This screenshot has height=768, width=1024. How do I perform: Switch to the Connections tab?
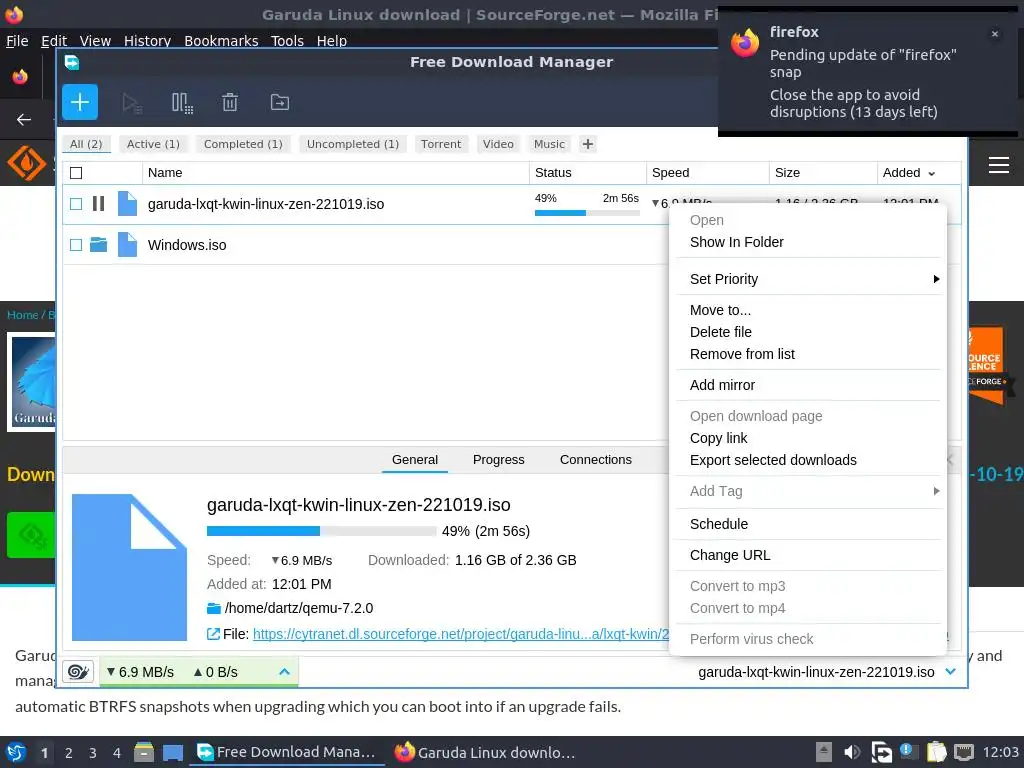coord(596,460)
